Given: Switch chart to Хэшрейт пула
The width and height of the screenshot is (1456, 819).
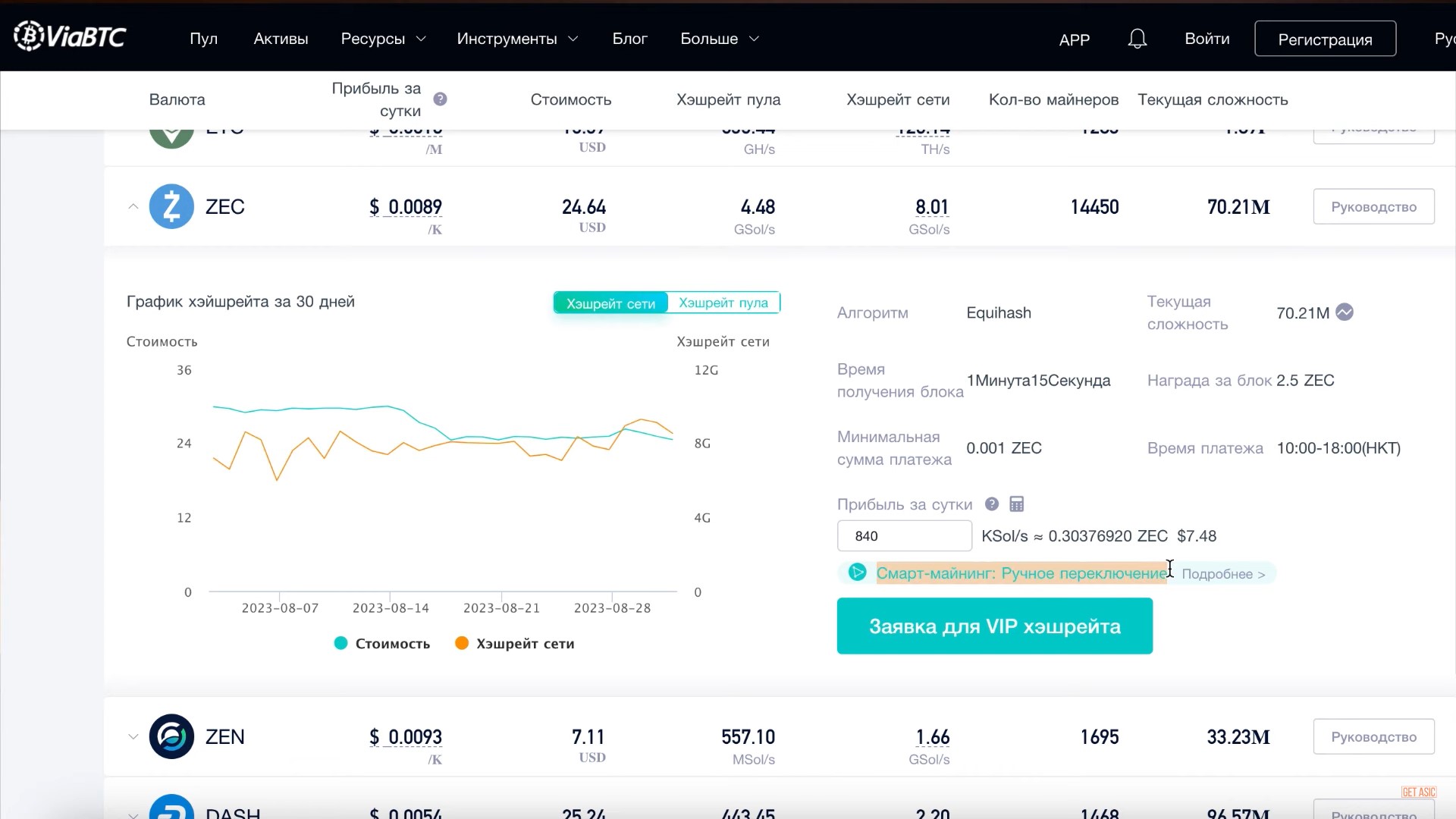Looking at the screenshot, I should tap(723, 303).
